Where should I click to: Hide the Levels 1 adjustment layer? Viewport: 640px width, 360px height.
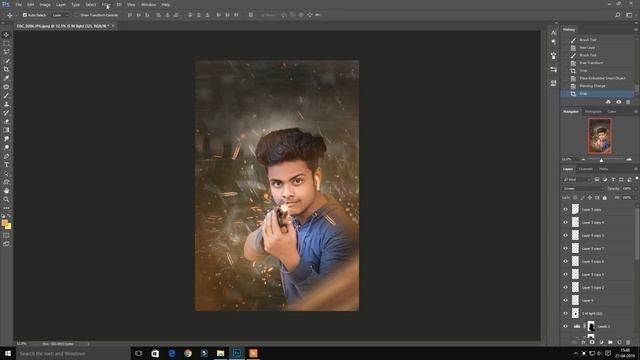tap(566, 327)
